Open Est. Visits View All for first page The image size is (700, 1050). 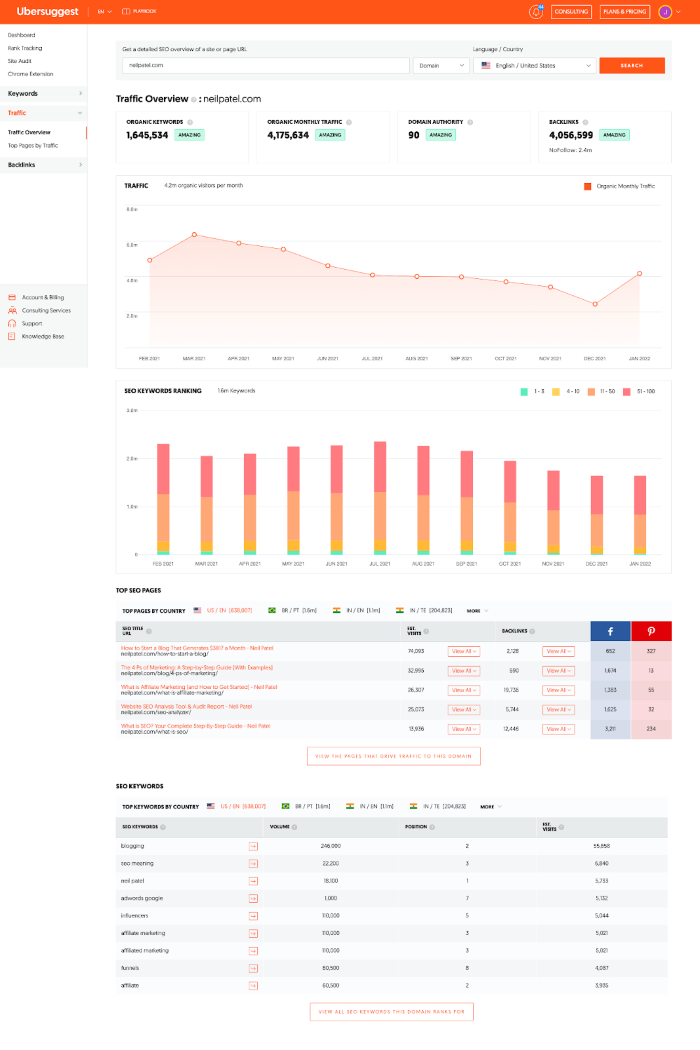[x=464, y=652]
